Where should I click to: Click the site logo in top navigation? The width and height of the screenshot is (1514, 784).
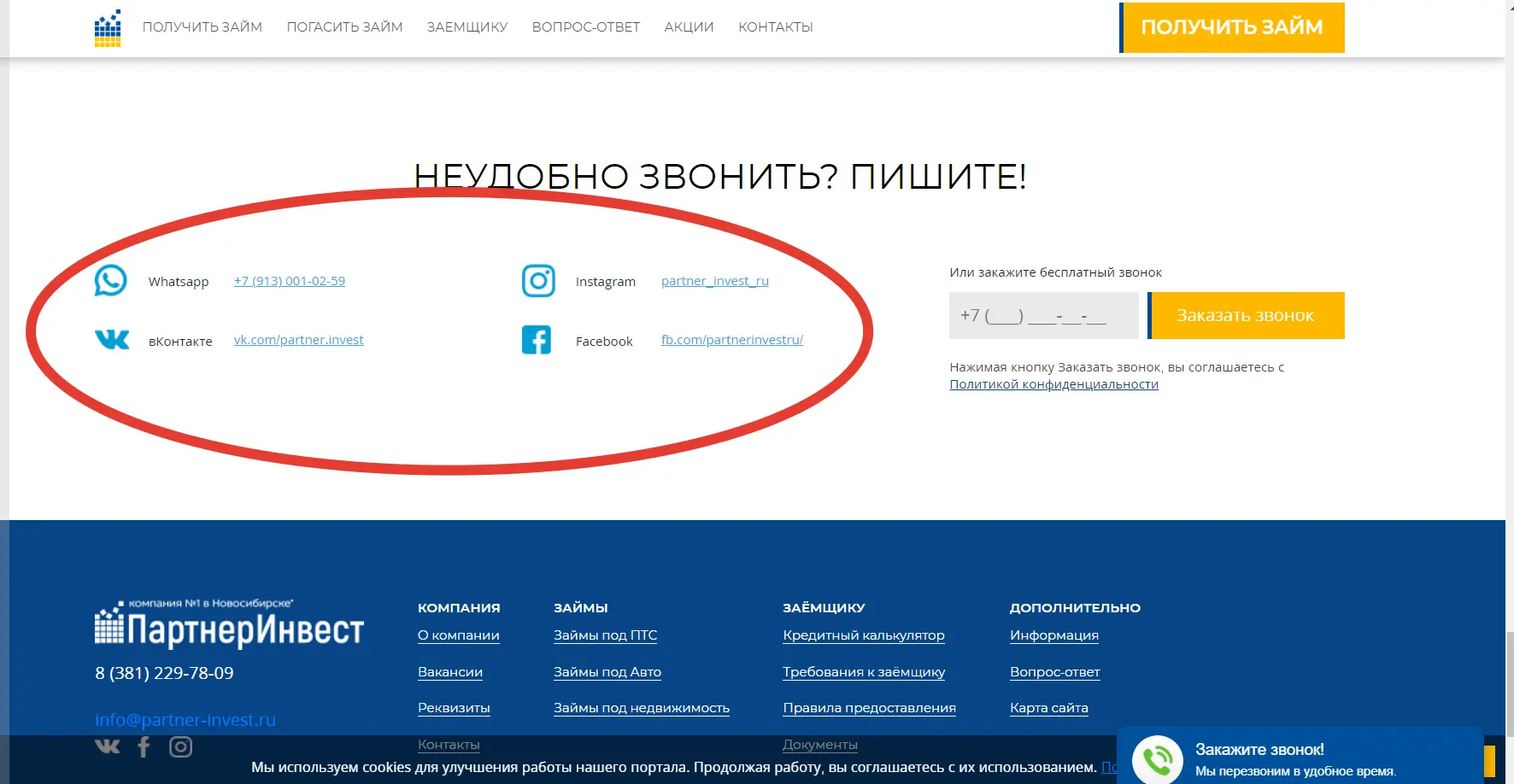point(108,28)
